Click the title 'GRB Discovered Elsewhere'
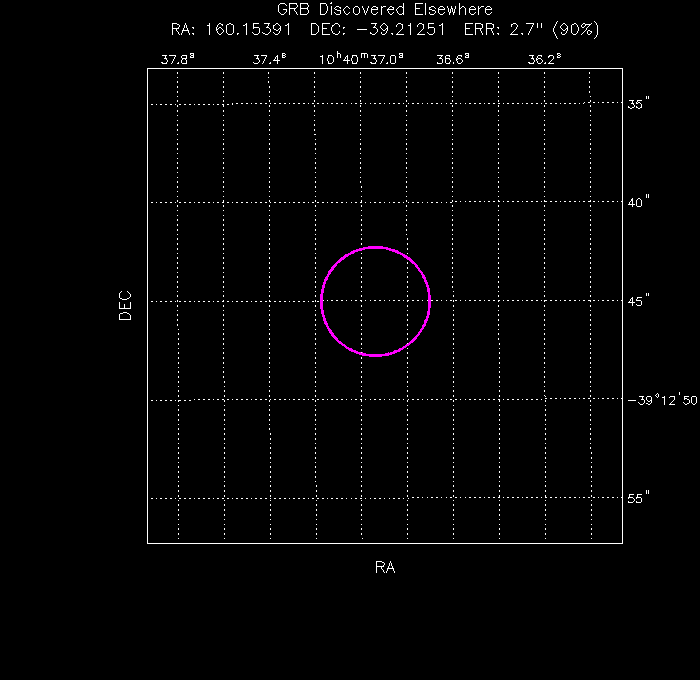The width and height of the screenshot is (700, 680). (x=384, y=9)
